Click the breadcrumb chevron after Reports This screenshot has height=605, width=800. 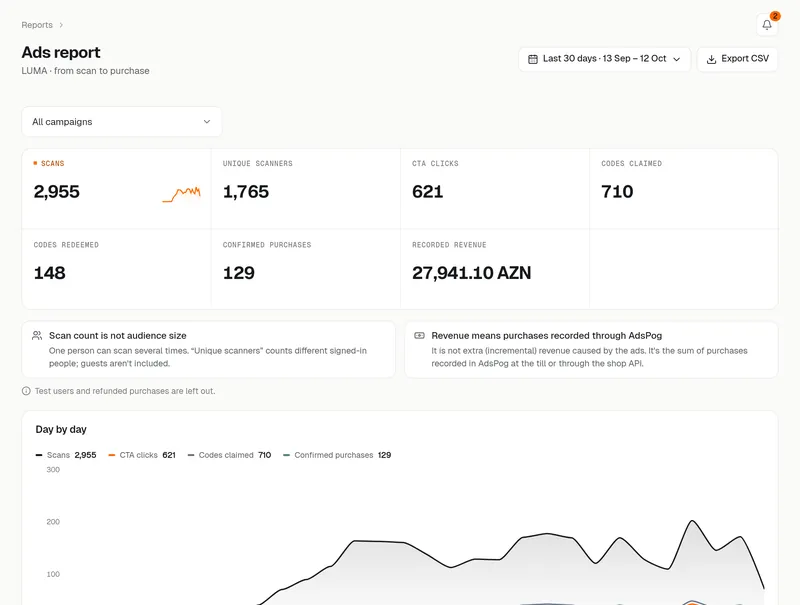(x=61, y=25)
